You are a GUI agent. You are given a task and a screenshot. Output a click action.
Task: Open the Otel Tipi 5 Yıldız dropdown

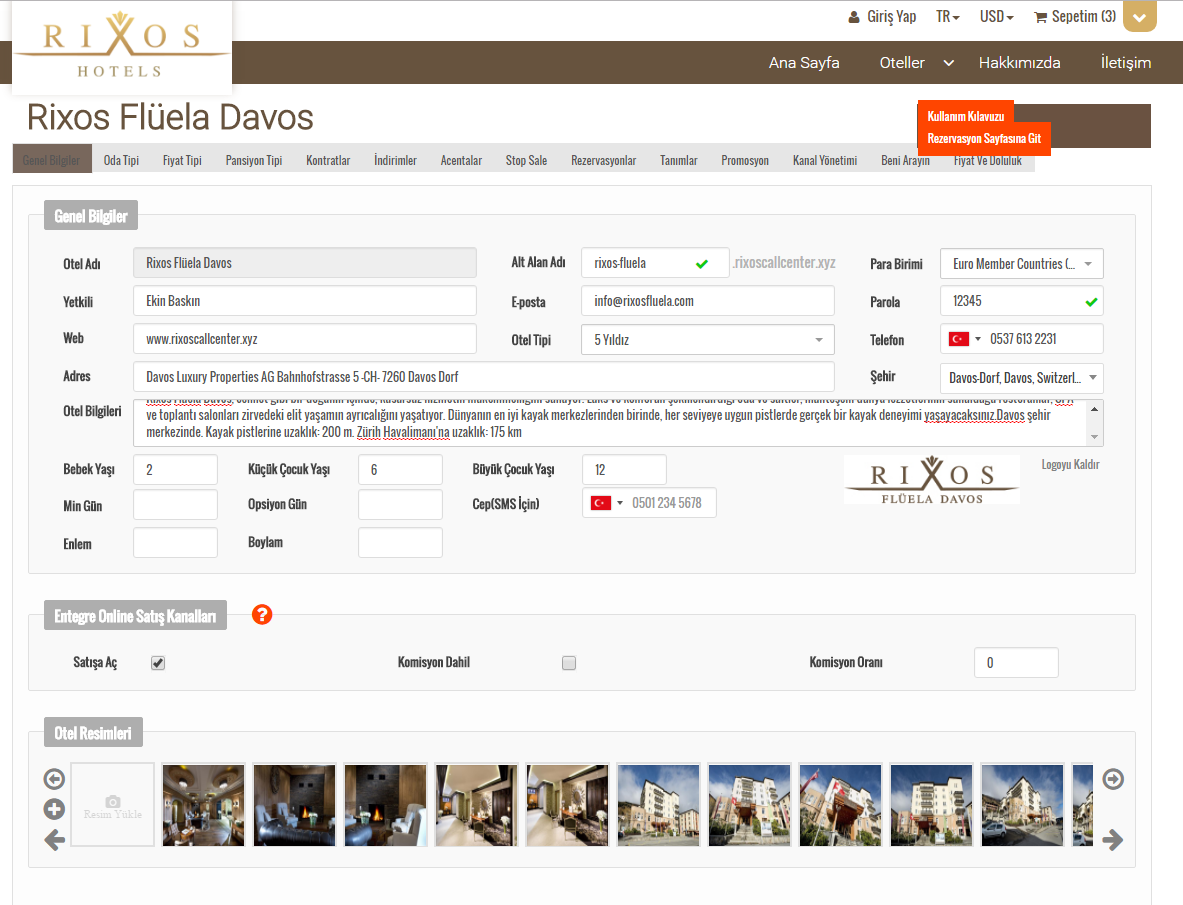[708, 339]
